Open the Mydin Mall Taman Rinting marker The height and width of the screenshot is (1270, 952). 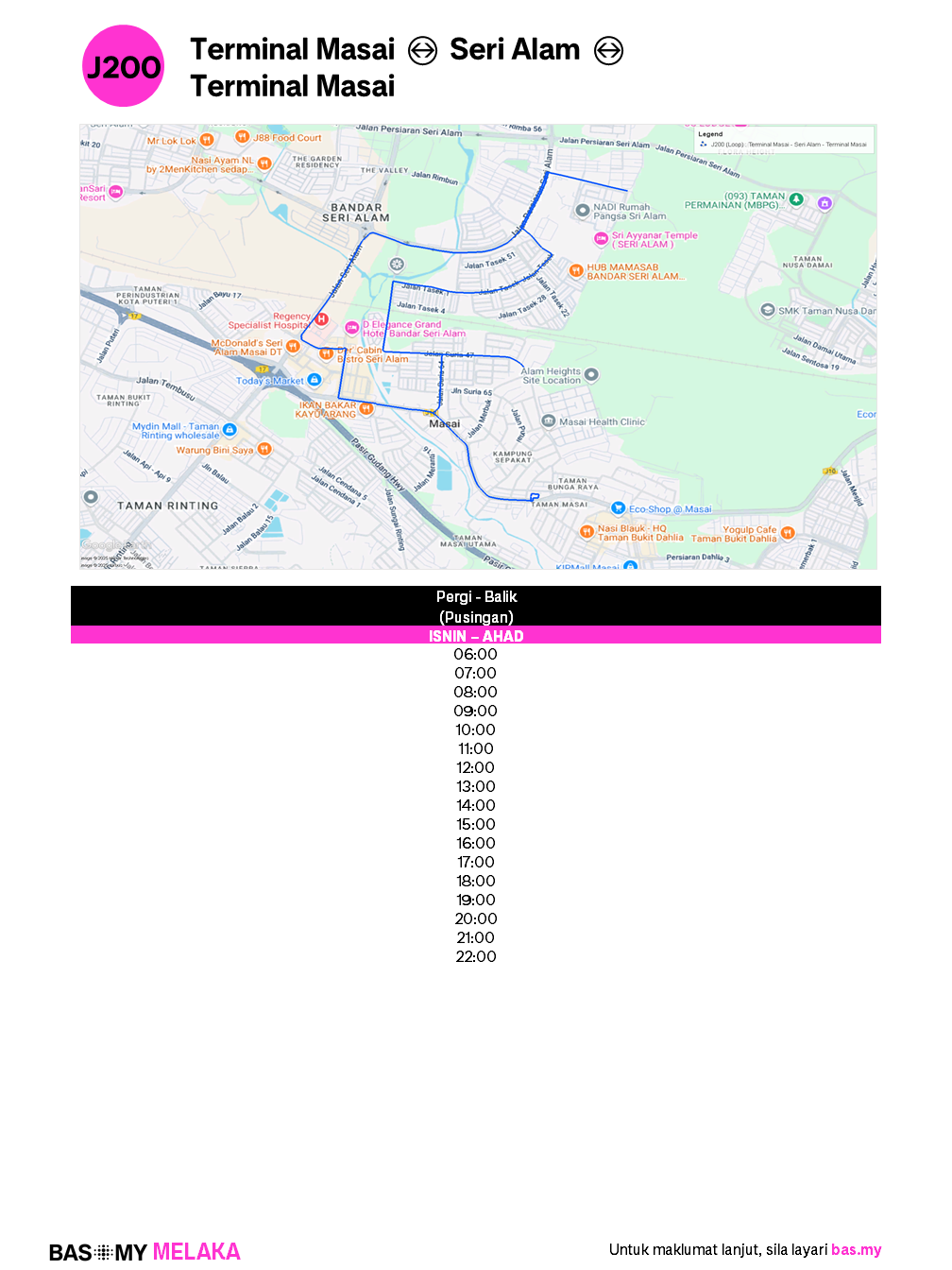(230, 430)
